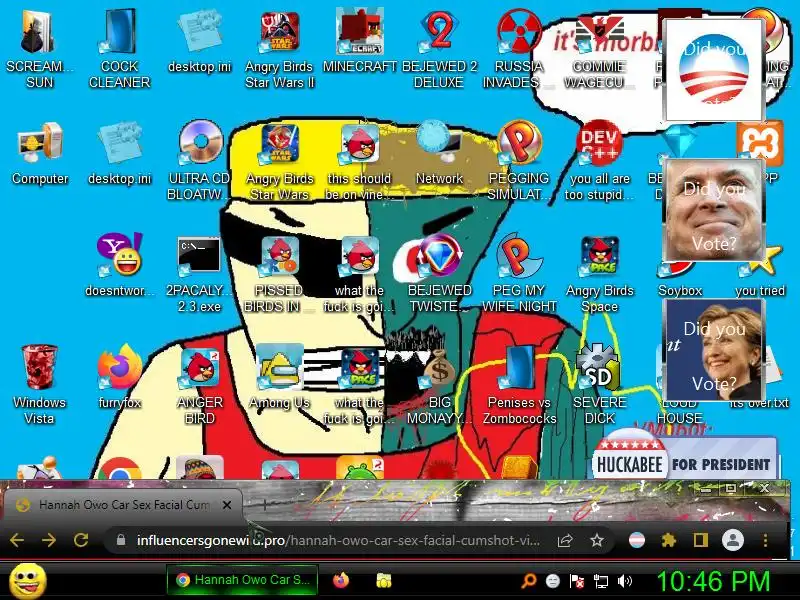Share this page from address bar
This screenshot has height=600, width=800.
pyautogui.click(x=565, y=540)
